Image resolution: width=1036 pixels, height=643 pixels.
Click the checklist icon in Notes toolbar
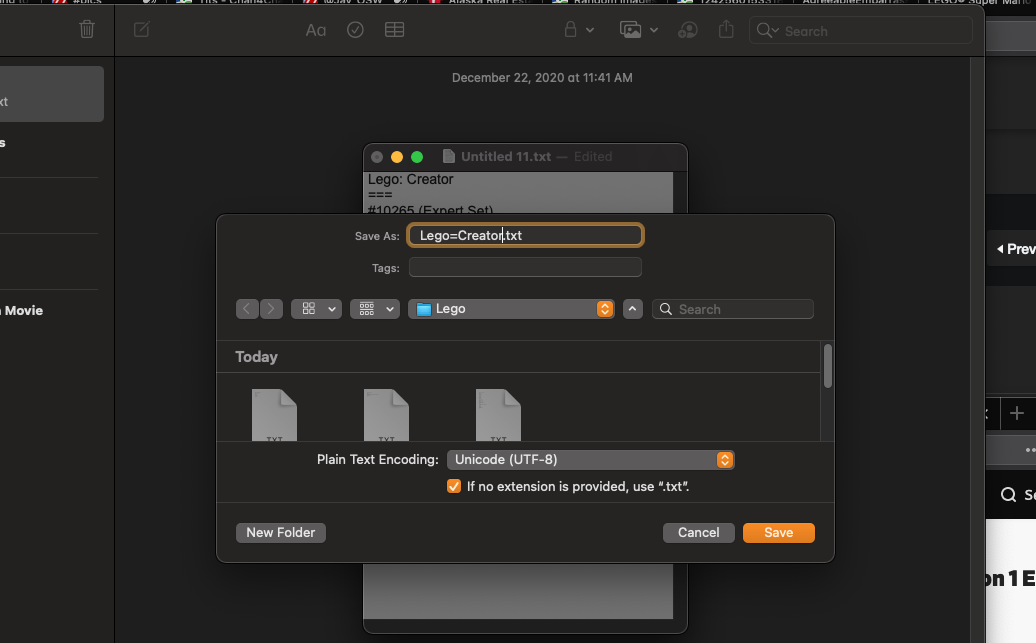point(355,30)
